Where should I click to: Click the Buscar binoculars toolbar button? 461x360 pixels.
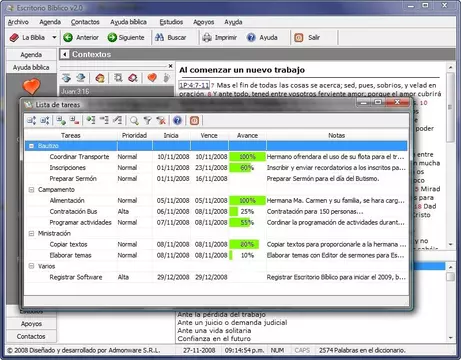[171, 38]
